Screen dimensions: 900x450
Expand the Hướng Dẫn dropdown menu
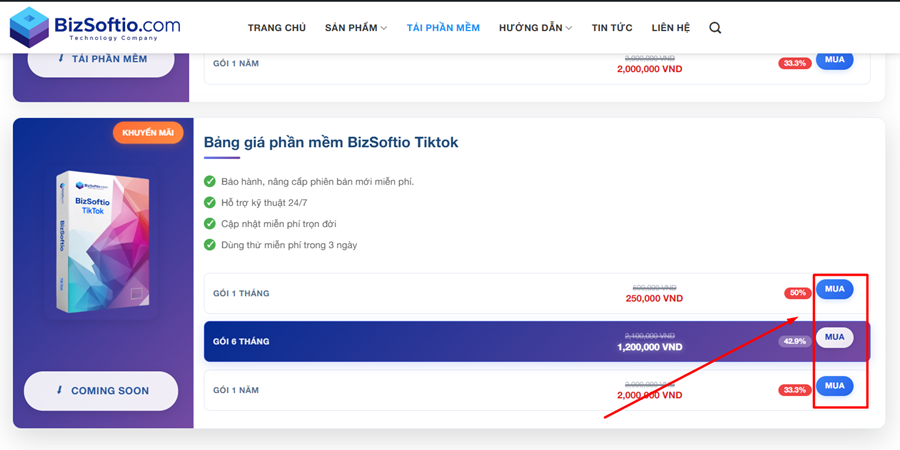click(x=536, y=28)
